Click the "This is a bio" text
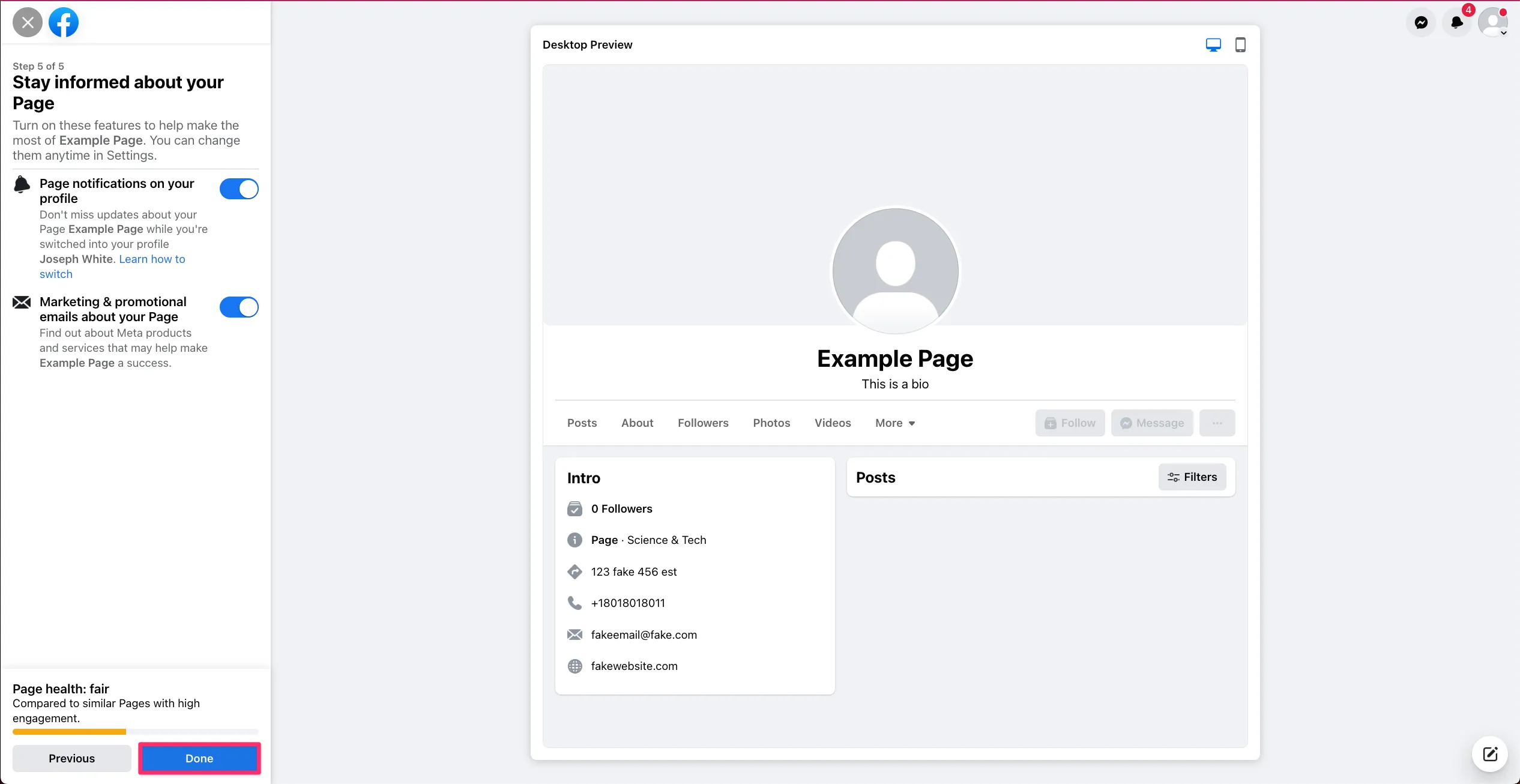Image resolution: width=1520 pixels, height=784 pixels. tap(895, 384)
